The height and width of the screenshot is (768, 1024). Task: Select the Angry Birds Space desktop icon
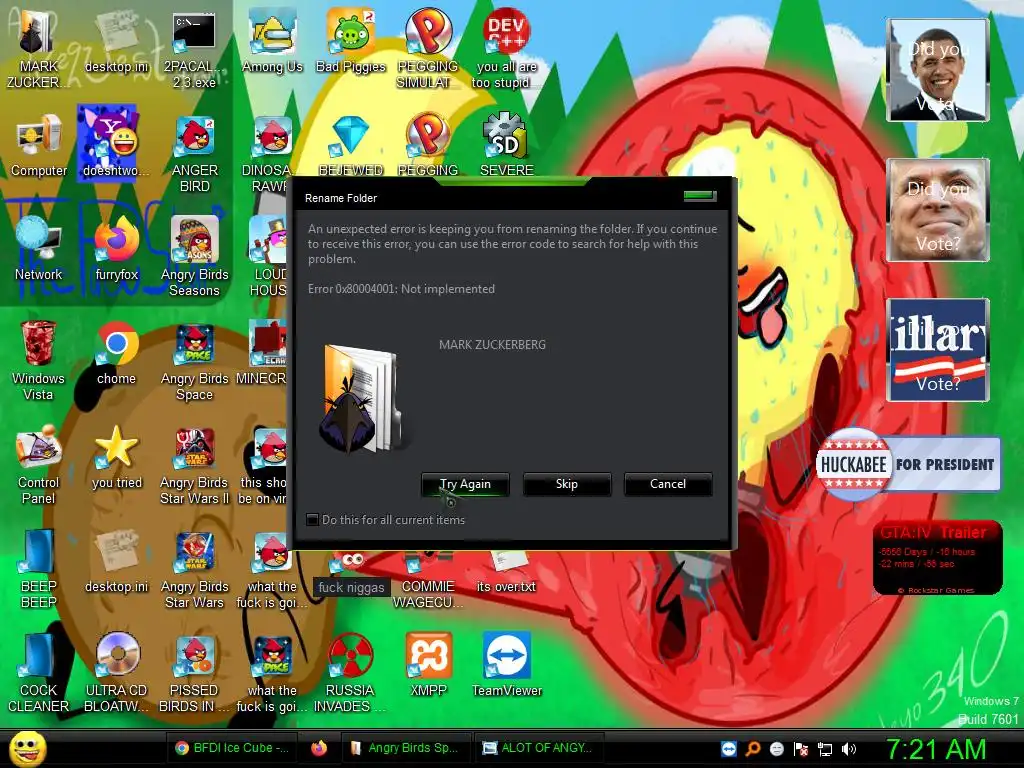coord(194,362)
